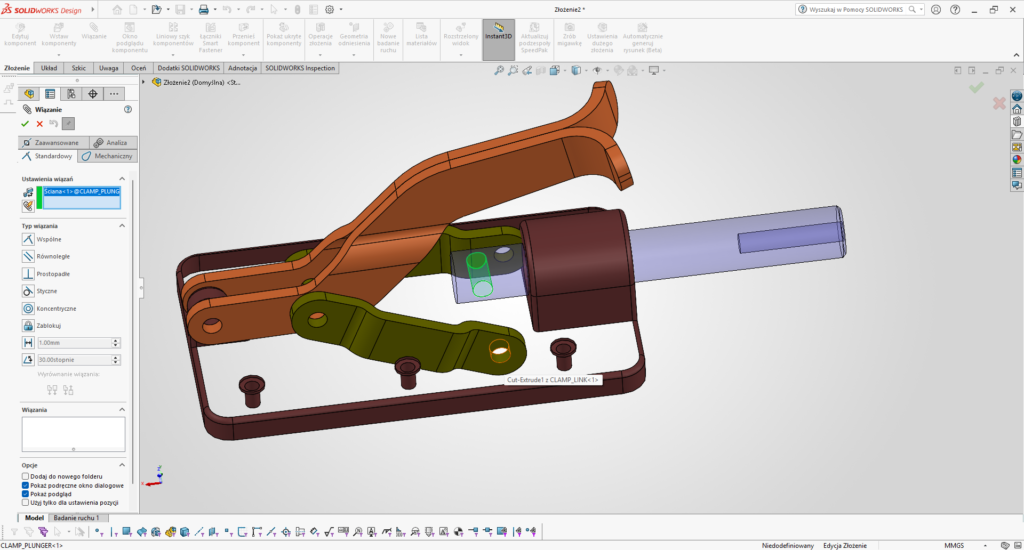This screenshot has height=550, width=1024.
Task: Open the PropertyManager tab icon
Action: (x=50, y=94)
